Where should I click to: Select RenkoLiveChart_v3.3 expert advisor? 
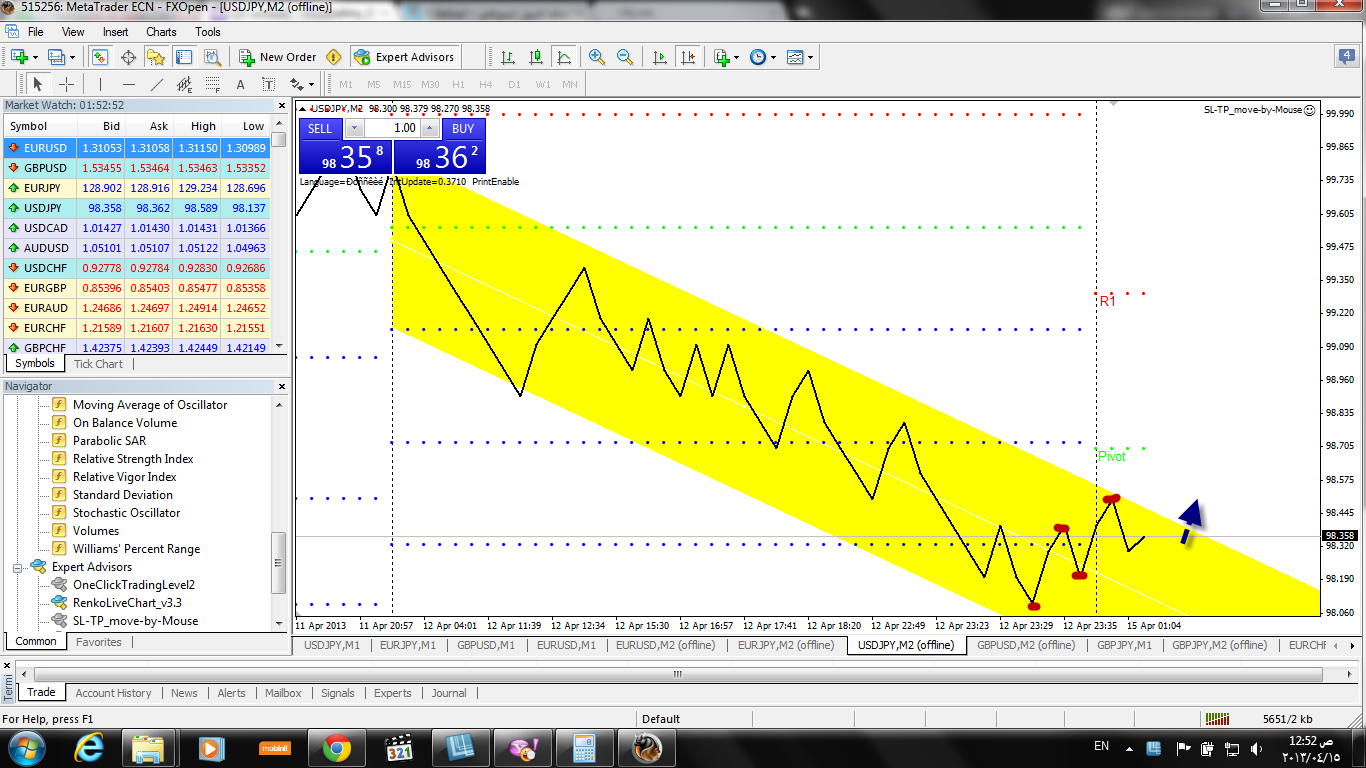click(127, 603)
